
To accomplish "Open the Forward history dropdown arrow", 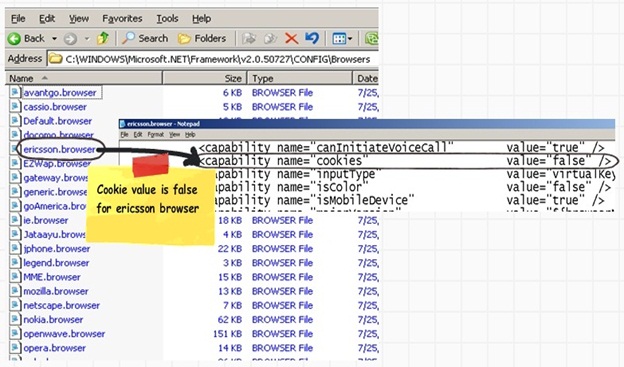I will (x=87, y=39).
